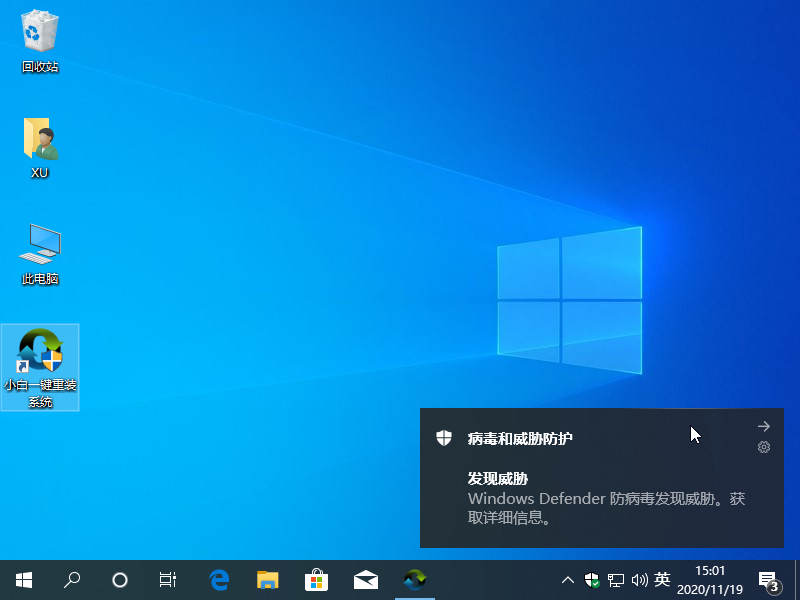The width and height of the screenshot is (800, 600).
Task: Open Mail app from taskbar
Action: 366,580
